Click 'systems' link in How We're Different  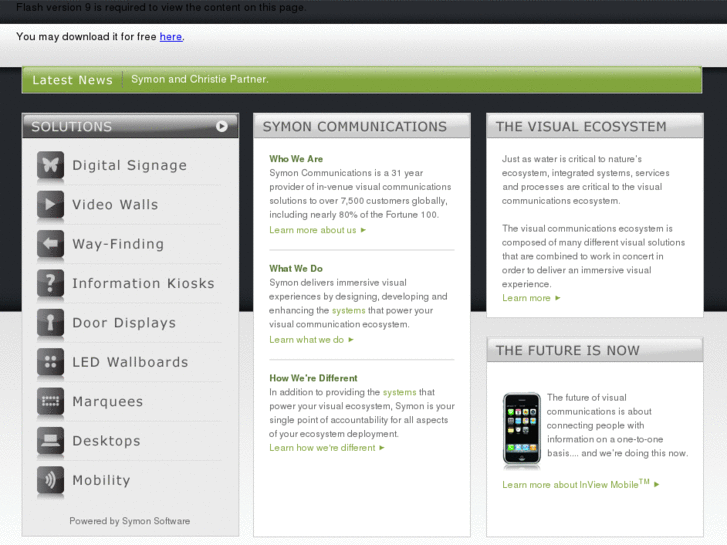point(400,392)
